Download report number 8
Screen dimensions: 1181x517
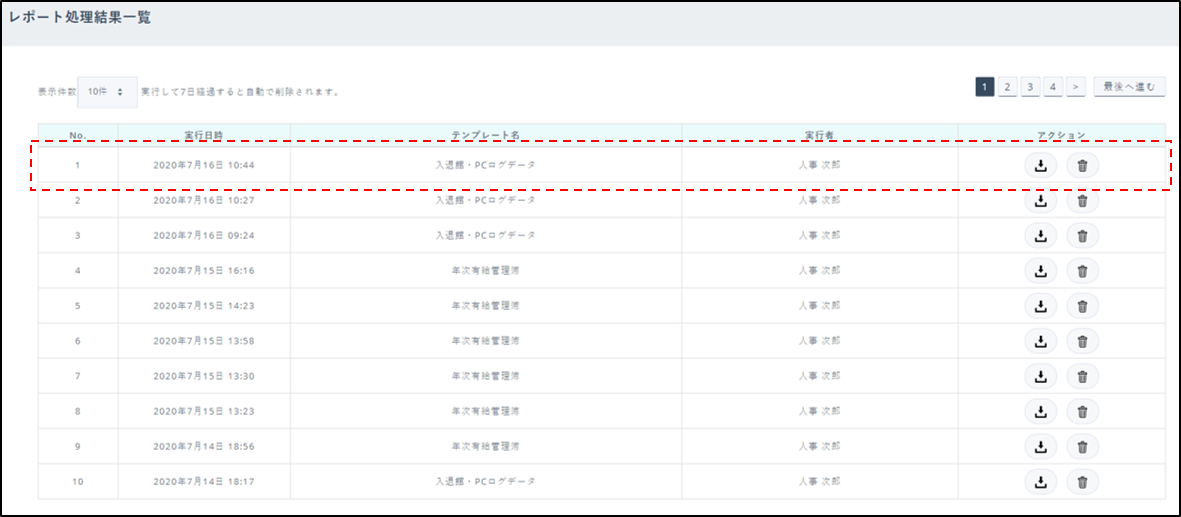click(x=1040, y=411)
